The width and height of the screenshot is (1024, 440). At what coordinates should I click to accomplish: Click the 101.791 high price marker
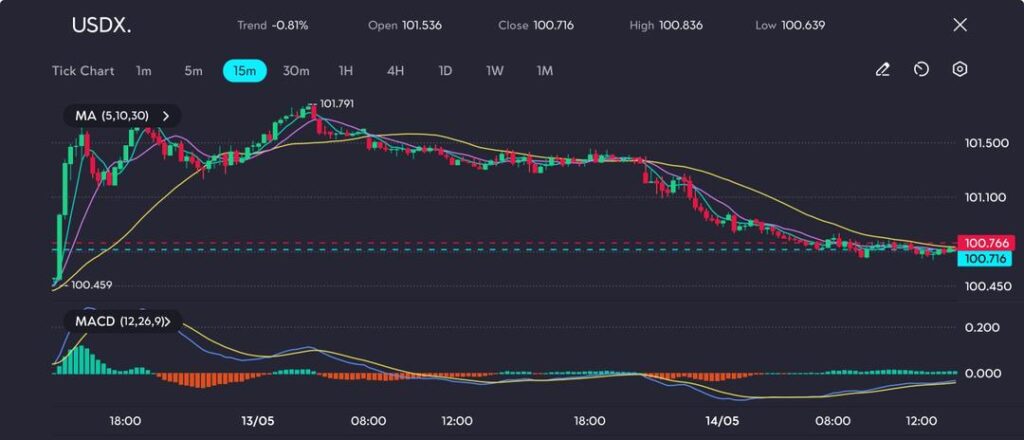336,103
